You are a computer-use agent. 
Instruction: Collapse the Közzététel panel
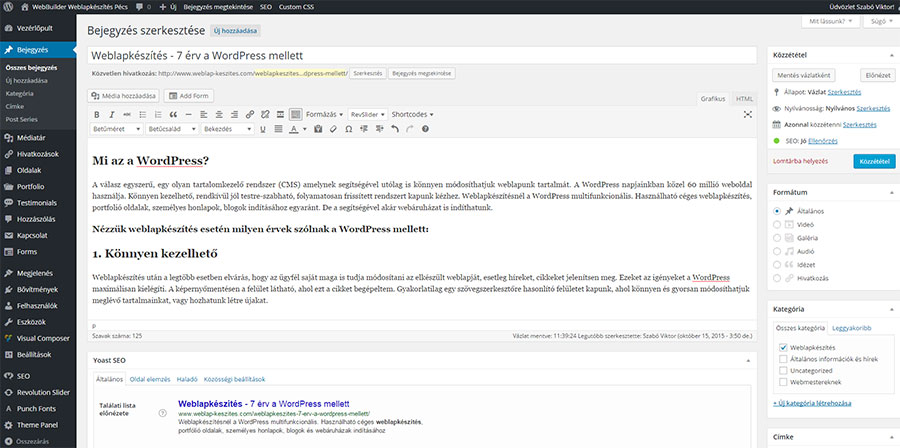pos(891,56)
